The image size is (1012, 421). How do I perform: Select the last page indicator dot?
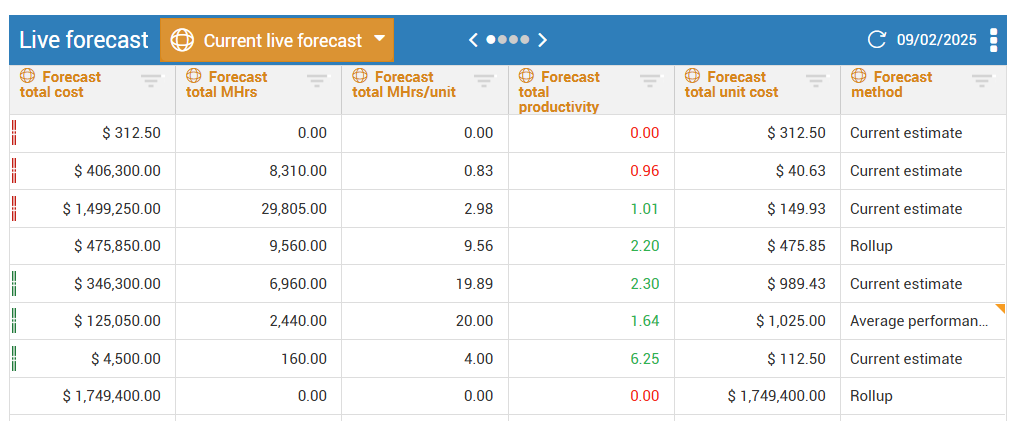point(525,40)
